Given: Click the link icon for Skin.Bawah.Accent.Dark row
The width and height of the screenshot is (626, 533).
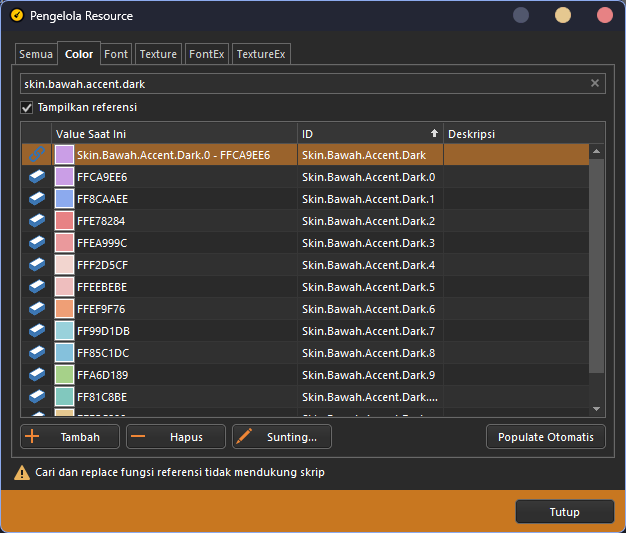Looking at the screenshot, I should (36, 155).
